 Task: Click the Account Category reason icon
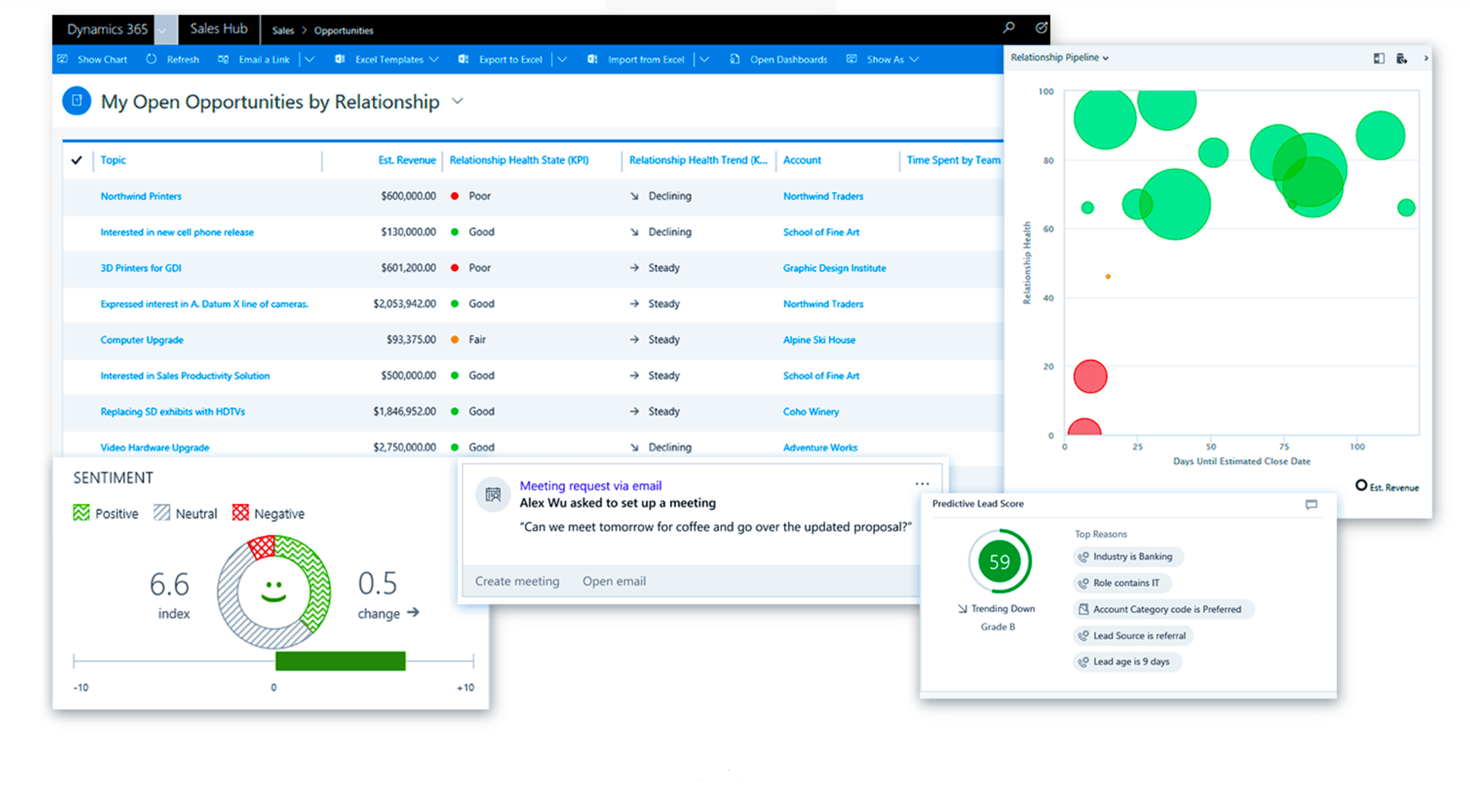point(1084,609)
